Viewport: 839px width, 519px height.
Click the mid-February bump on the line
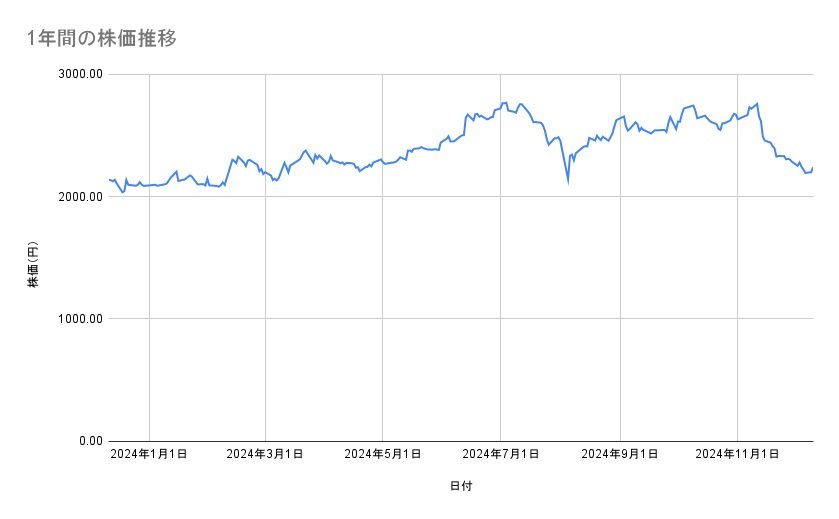point(238,156)
